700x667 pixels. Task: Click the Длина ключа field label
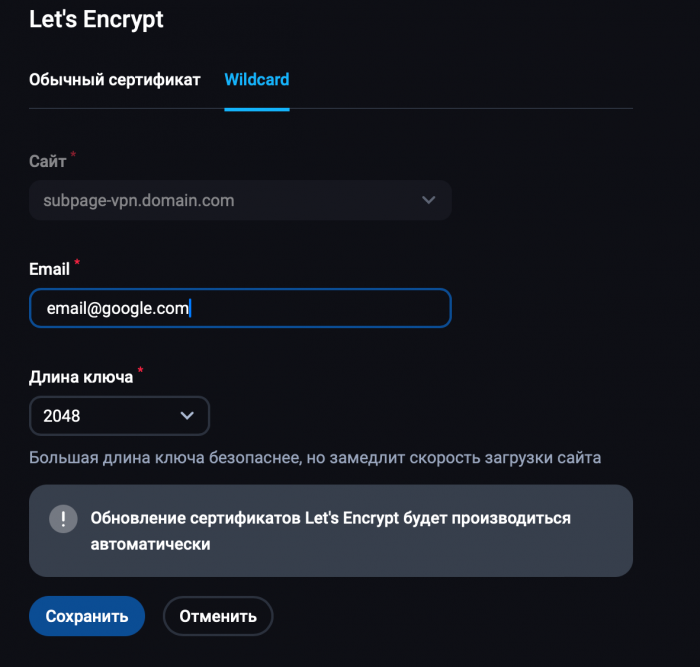pyautogui.click(x=81, y=377)
